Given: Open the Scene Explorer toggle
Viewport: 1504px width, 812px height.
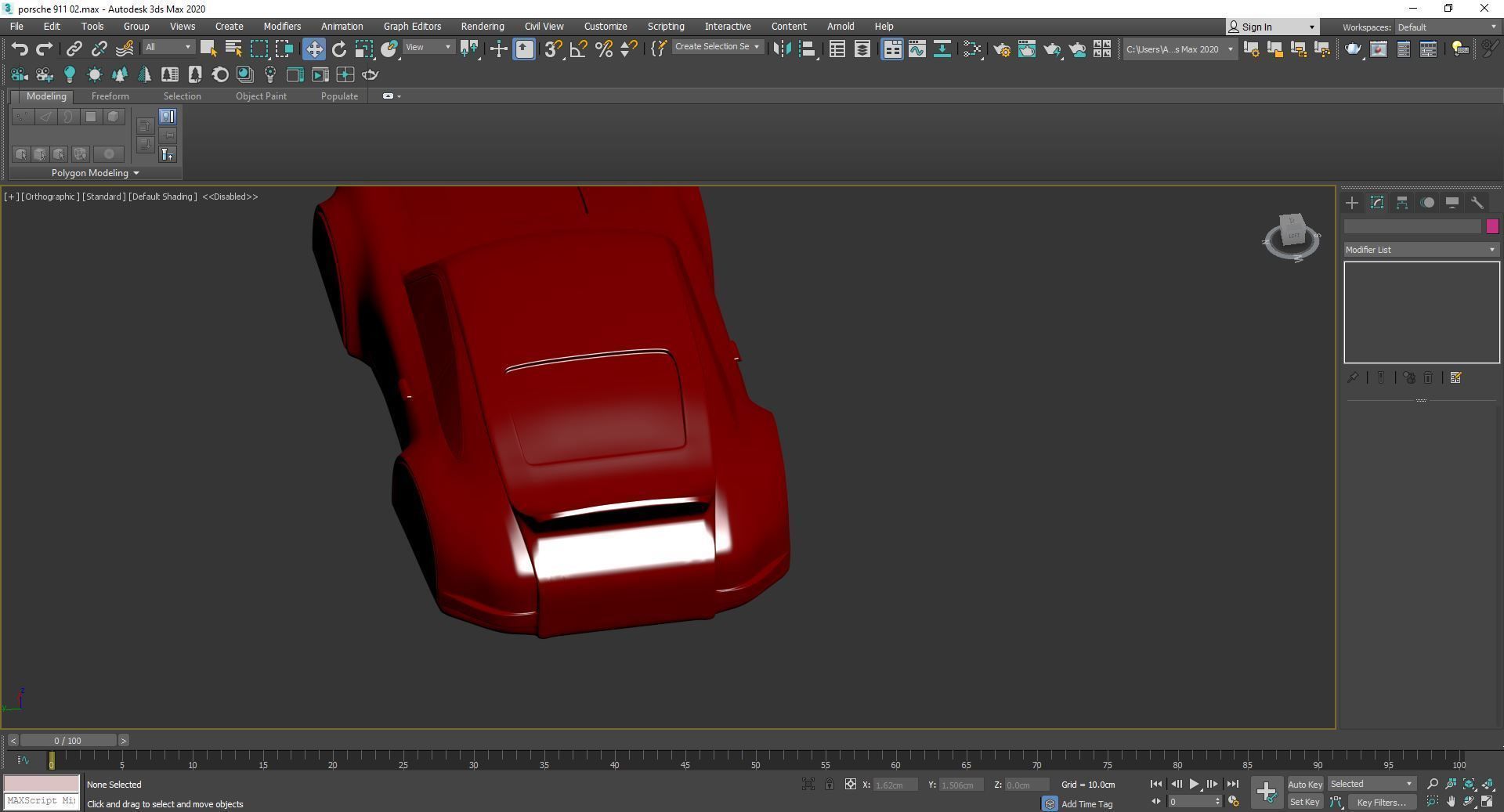Looking at the screenshot, I should (837, 49).
